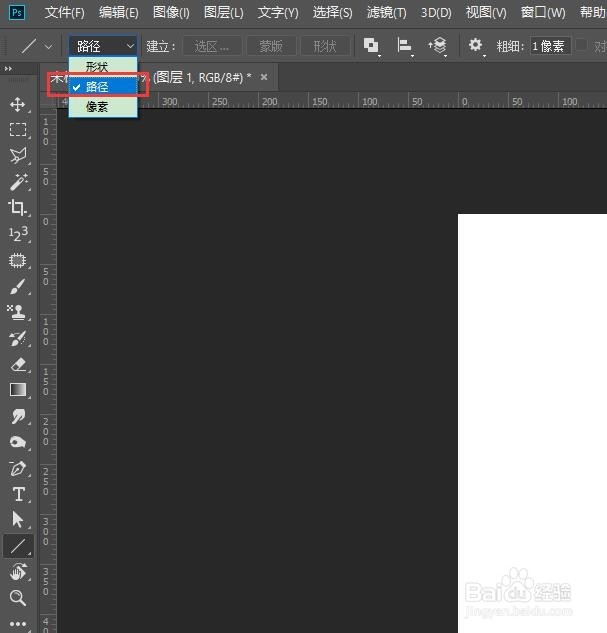Select the Move tool
Image resolution: width=607 pixels, height=633 pixels.
[x=18, y=105]
